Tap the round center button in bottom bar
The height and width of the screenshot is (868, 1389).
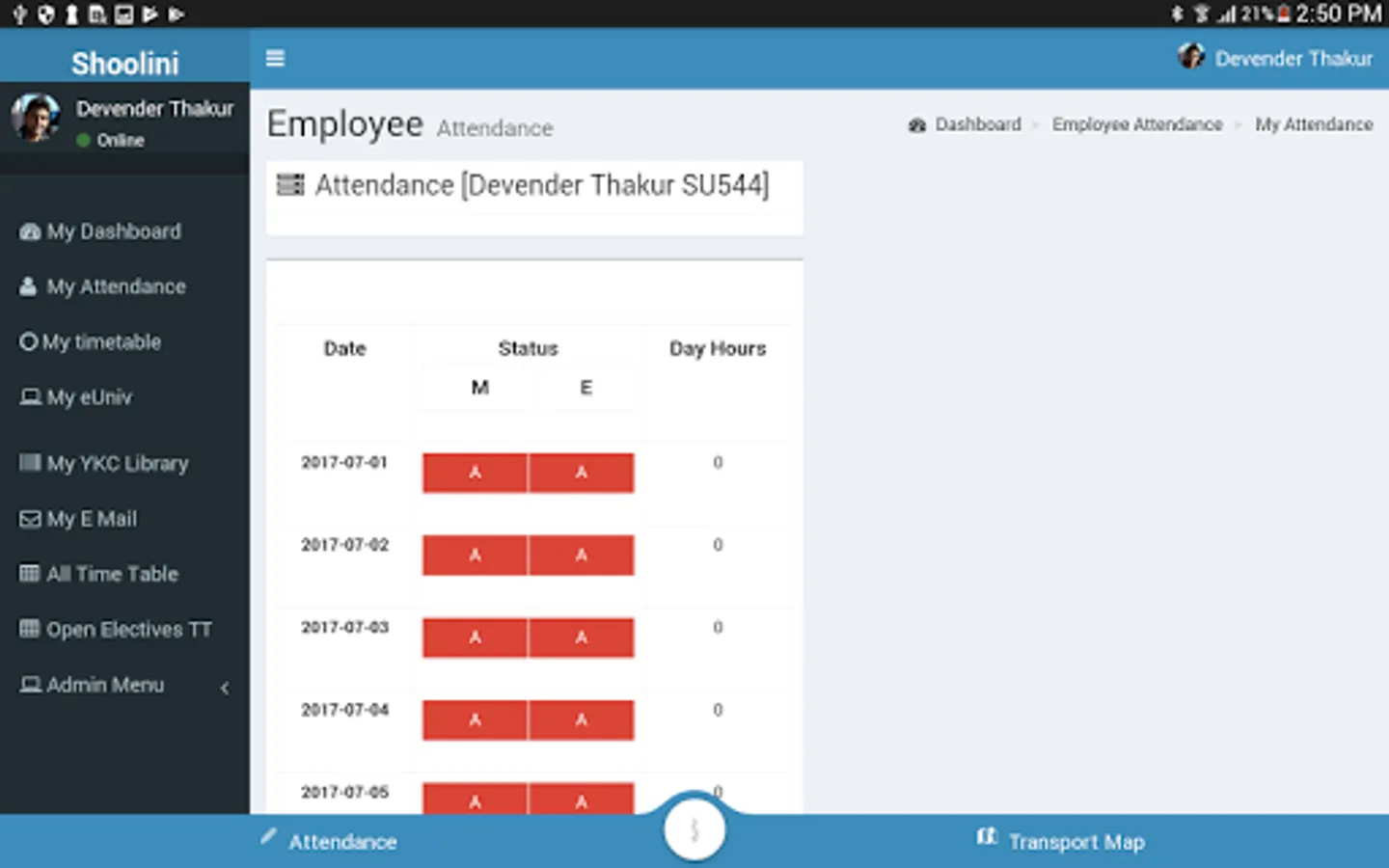694,829
